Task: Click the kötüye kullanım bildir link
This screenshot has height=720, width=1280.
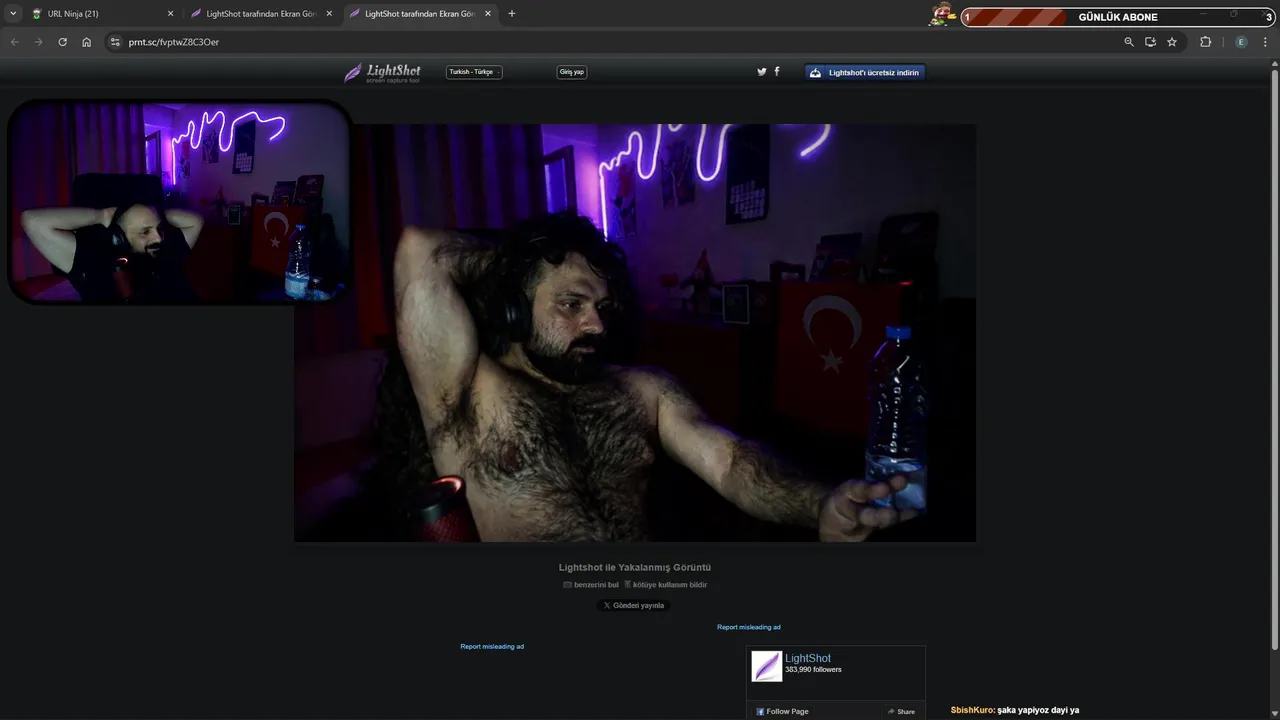Action: coord(665,585)
